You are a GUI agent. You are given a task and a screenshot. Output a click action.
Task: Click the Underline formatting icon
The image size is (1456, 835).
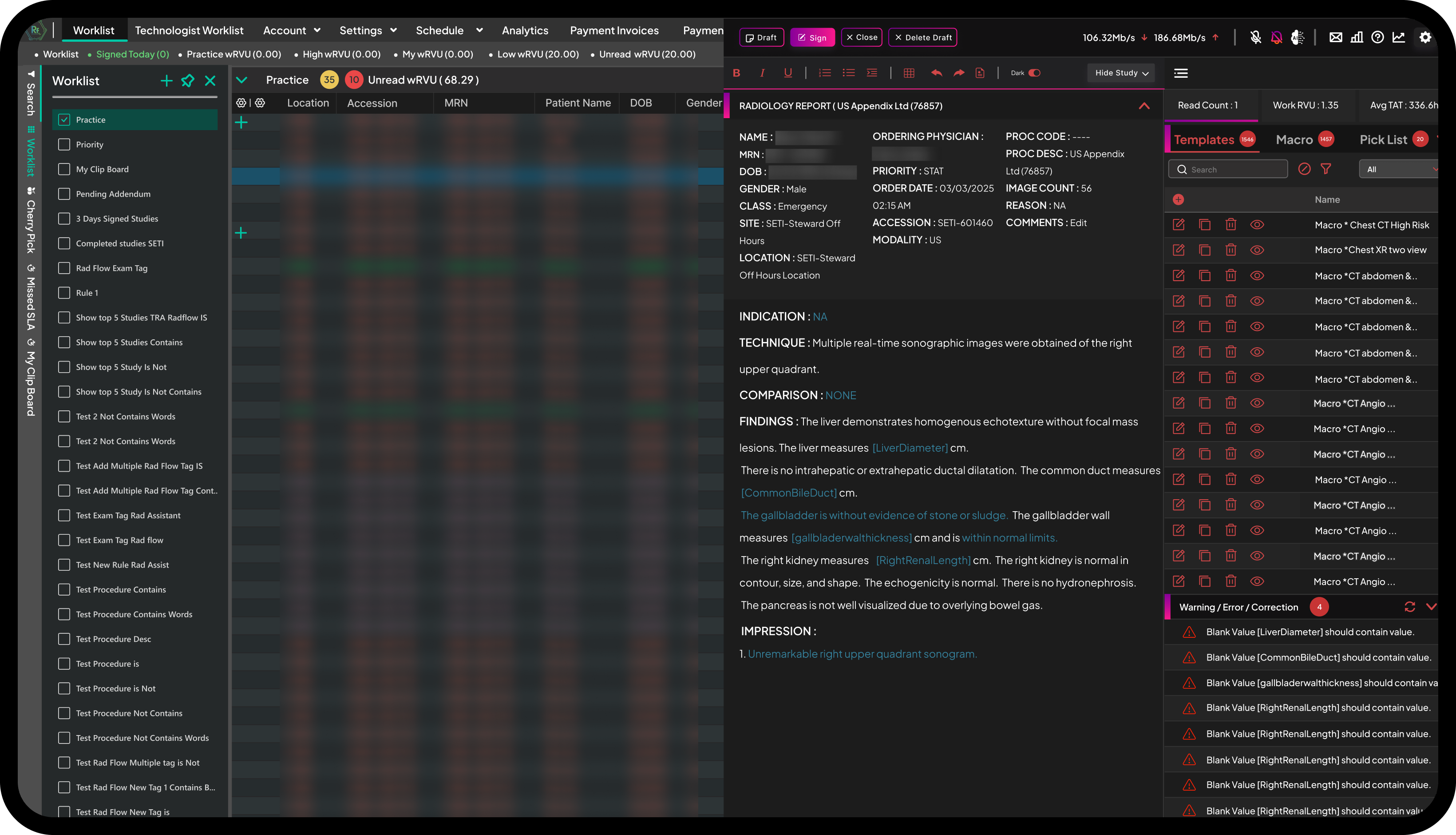pyautogui.click(x=787, y=73)
